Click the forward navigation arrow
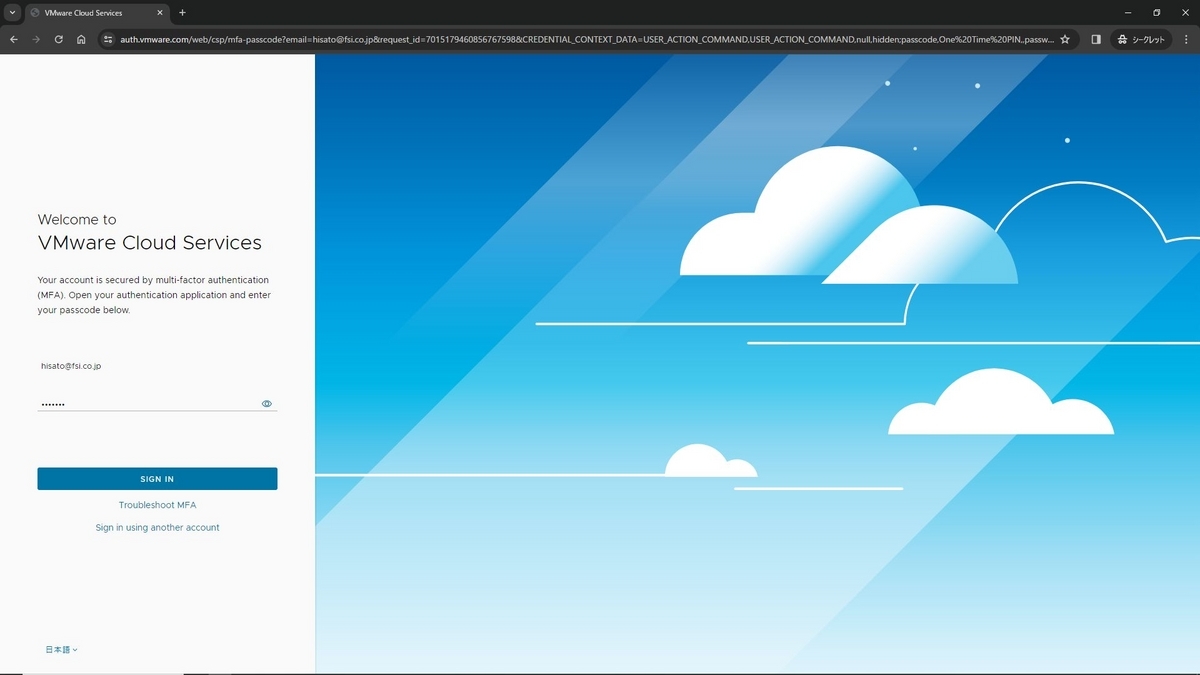Screen dimensions: 1200x675 pyautogui.click(x=36, y=39)
